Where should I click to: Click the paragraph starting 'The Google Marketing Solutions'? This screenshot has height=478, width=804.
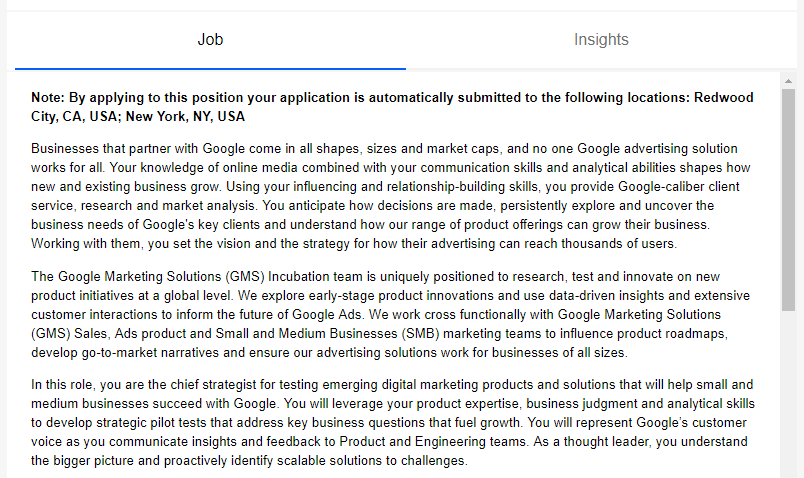[x=390, y=314]
